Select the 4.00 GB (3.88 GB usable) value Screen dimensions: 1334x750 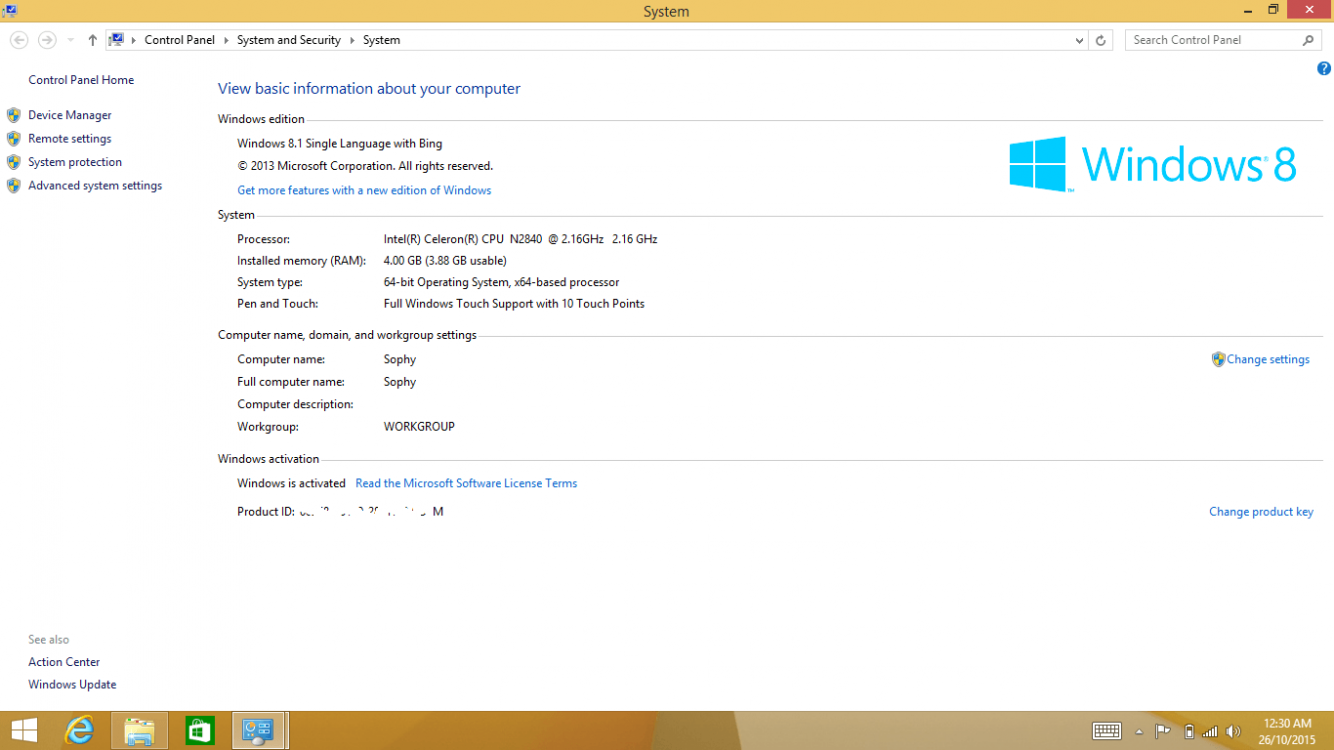(445, 261)
